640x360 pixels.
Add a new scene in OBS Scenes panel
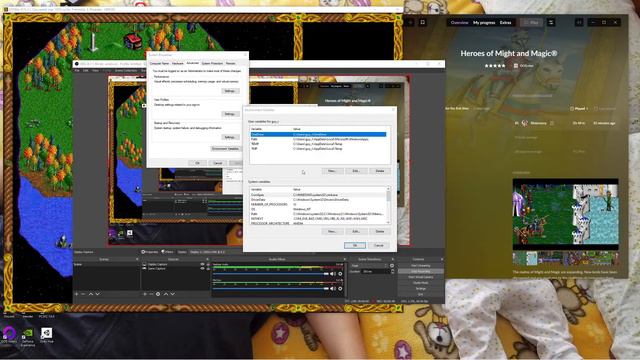coord(76,294)
